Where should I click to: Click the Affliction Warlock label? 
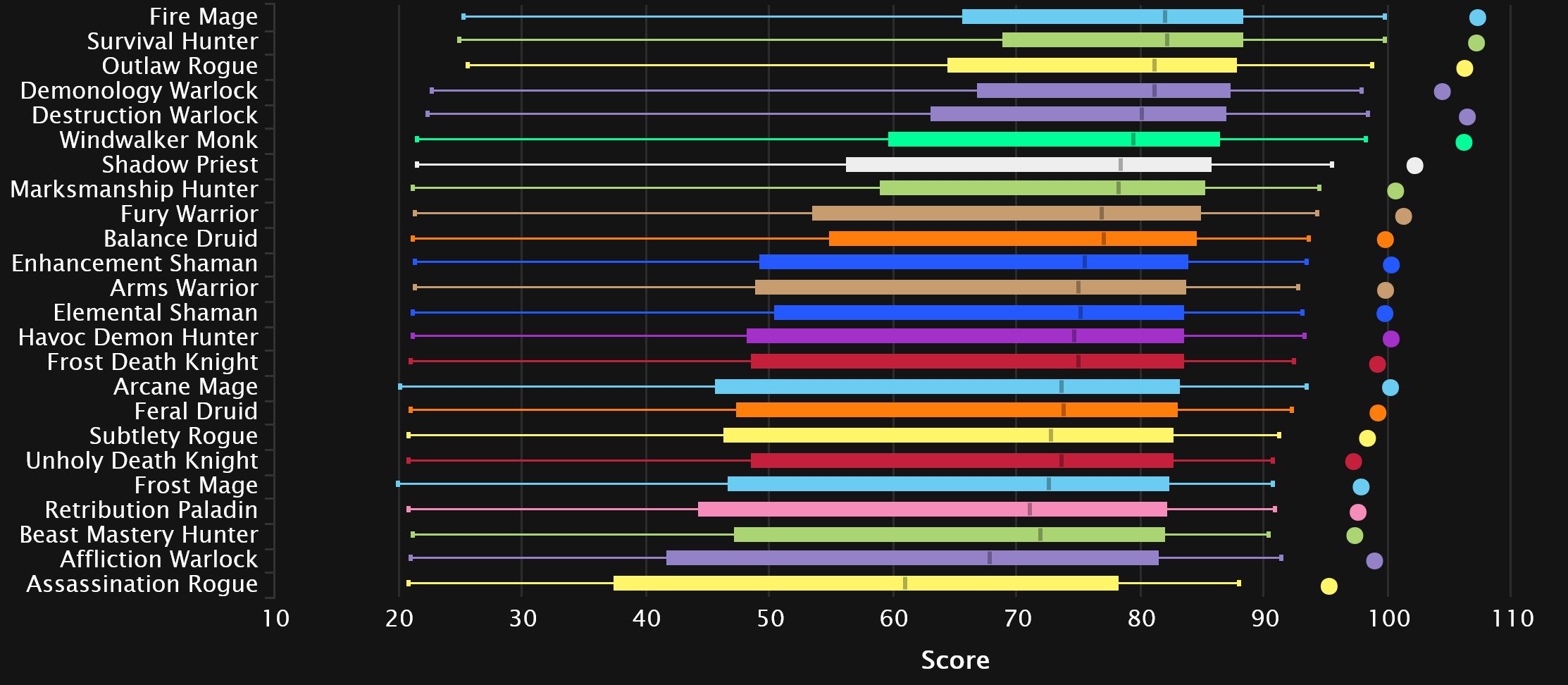[159, 560]
